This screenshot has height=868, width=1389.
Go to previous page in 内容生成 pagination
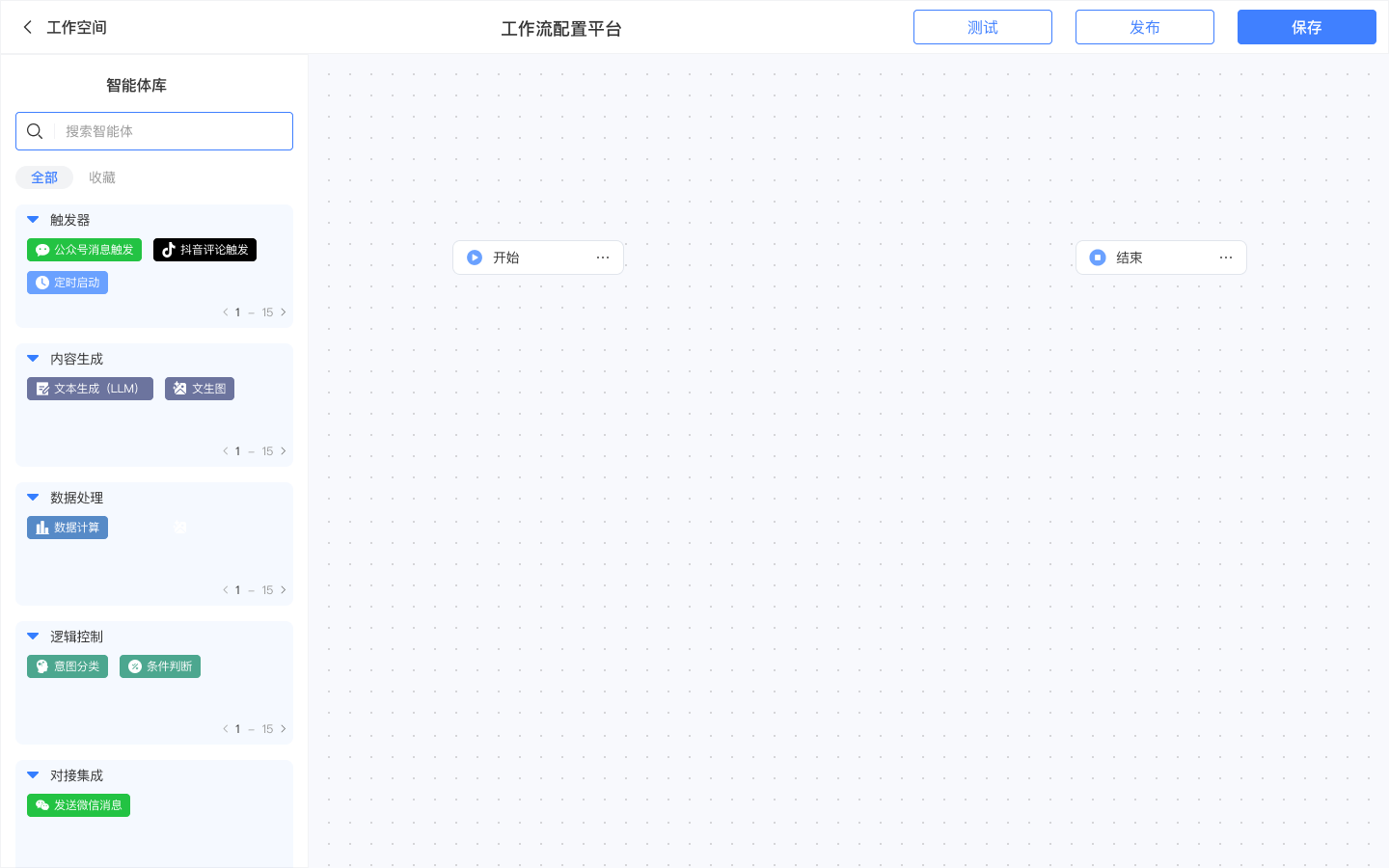[226, 451]
